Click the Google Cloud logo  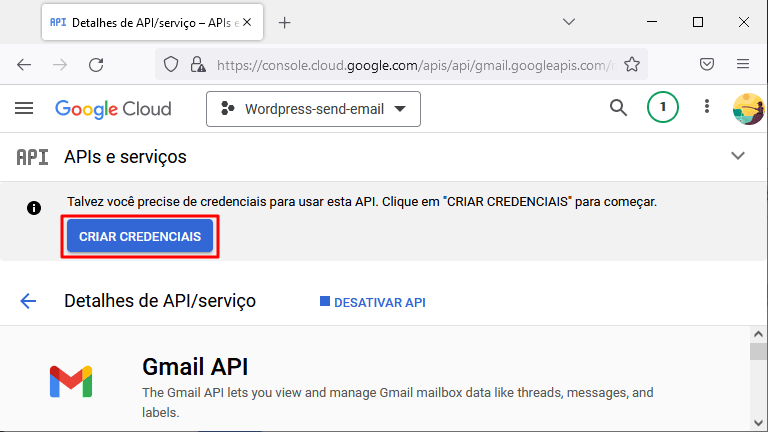click(113, 109)
